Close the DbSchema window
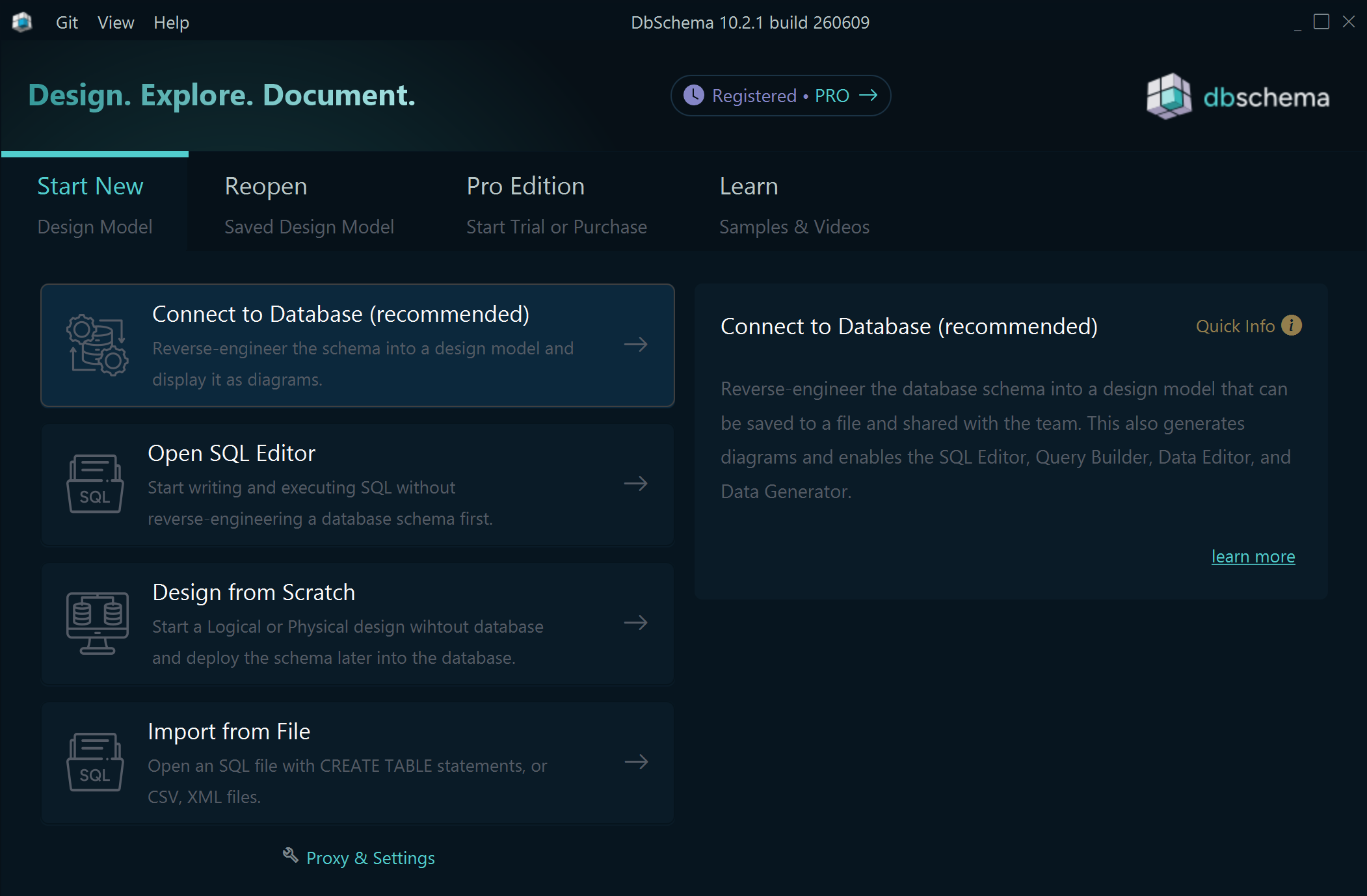This screenshot has height=896, width=1367. pyautogui.click(x=1349, y=21)
